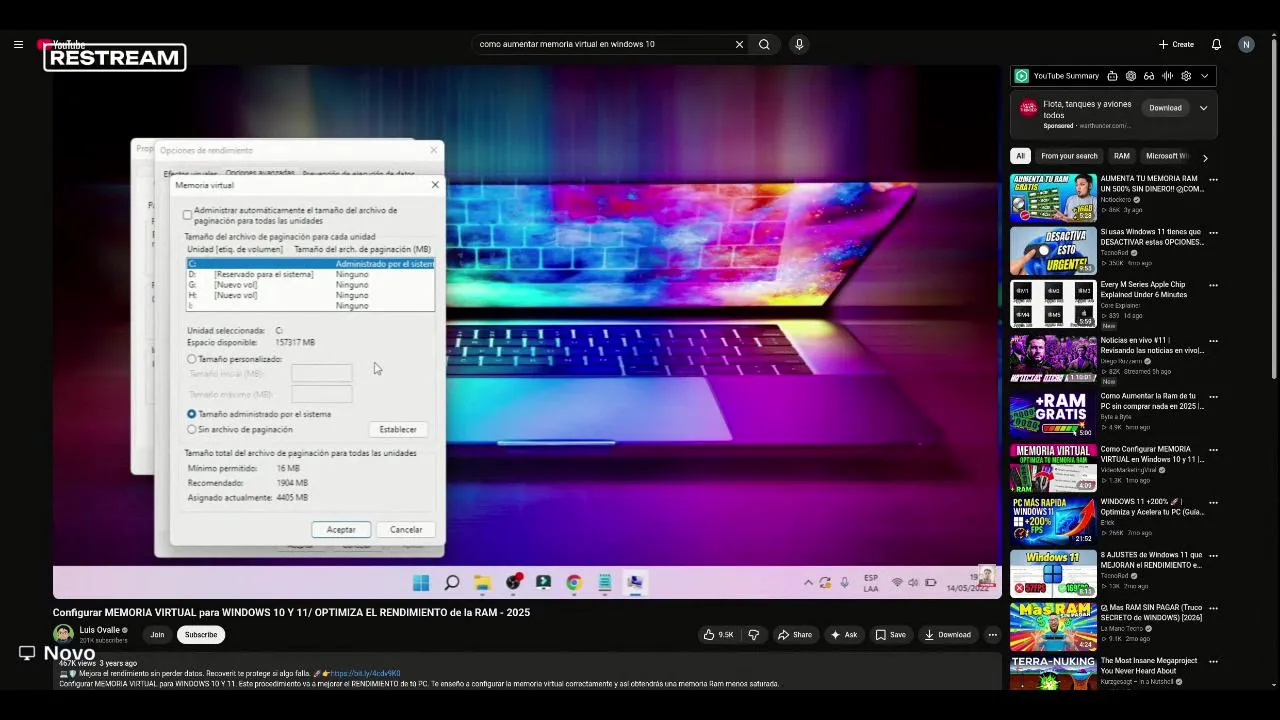This screenshot has height=720, width=1280.
Task: Click the ChatGPT icon in YouTube Summary
Action: (x=1130, y=76)
